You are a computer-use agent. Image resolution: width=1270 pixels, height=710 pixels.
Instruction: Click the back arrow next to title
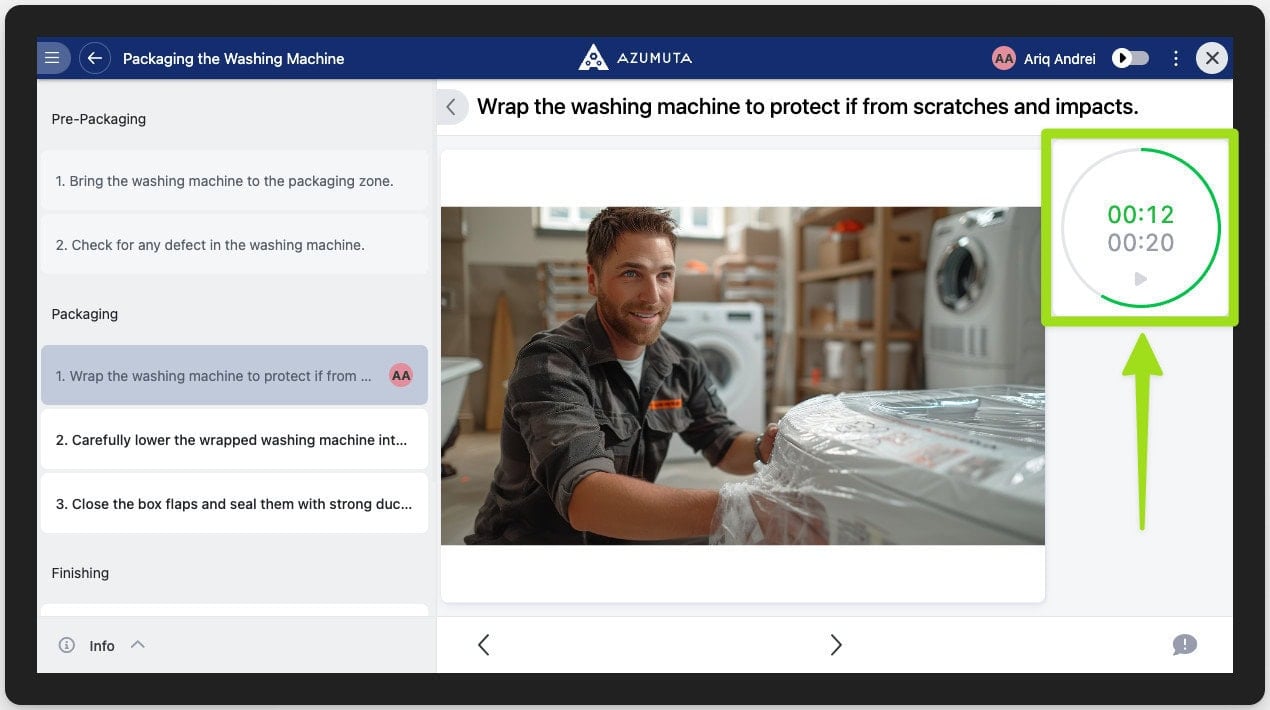(x=95, y=58)
